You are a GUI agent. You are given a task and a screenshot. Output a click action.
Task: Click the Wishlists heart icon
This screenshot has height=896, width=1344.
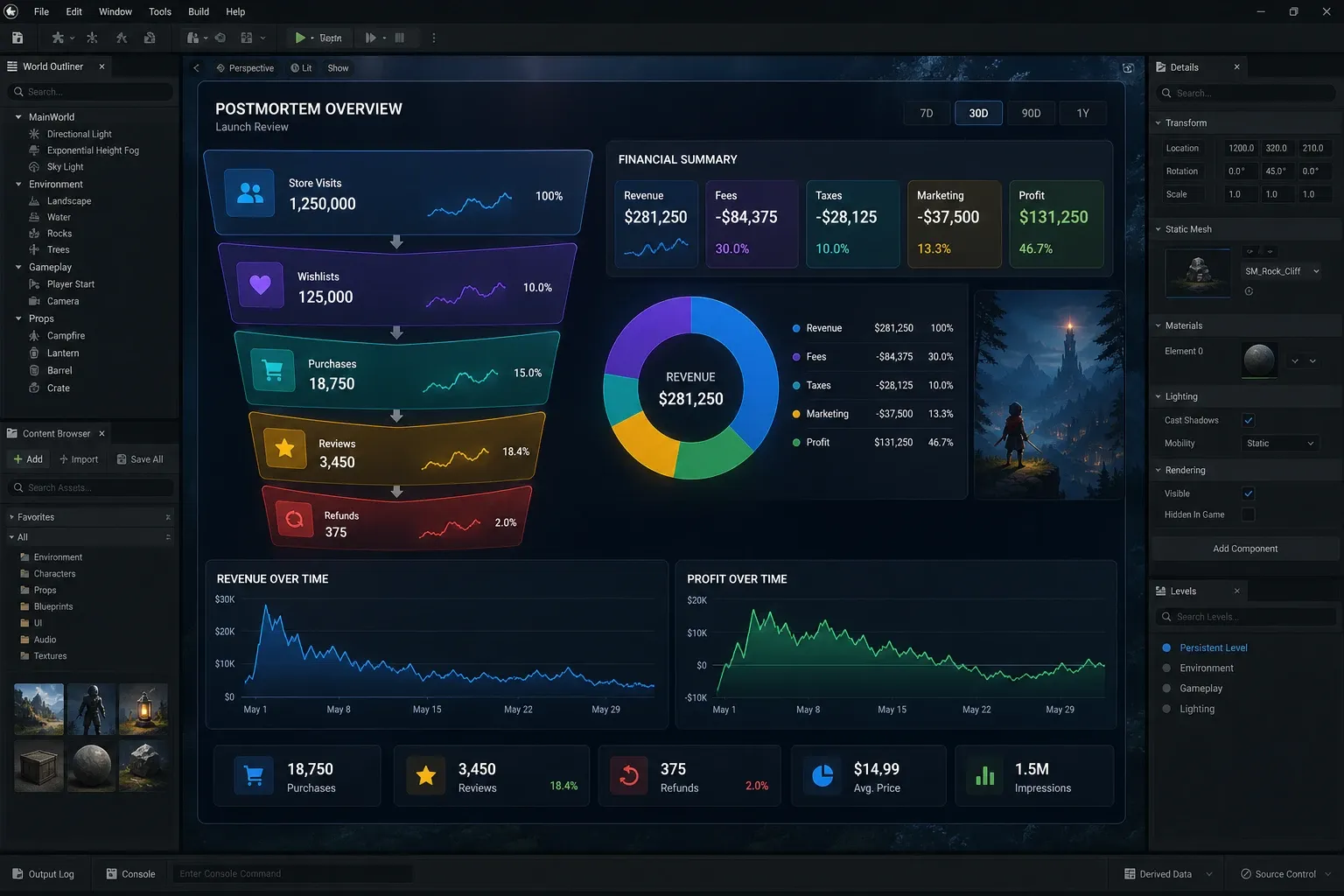coord(260,284)
